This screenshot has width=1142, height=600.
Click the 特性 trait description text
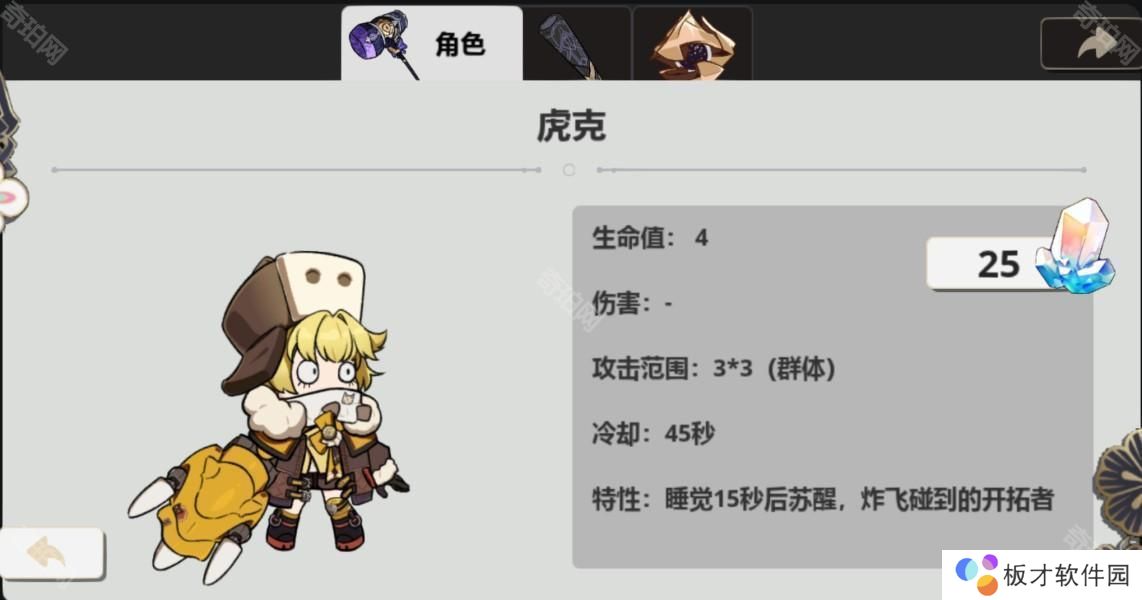click(823, 500)
